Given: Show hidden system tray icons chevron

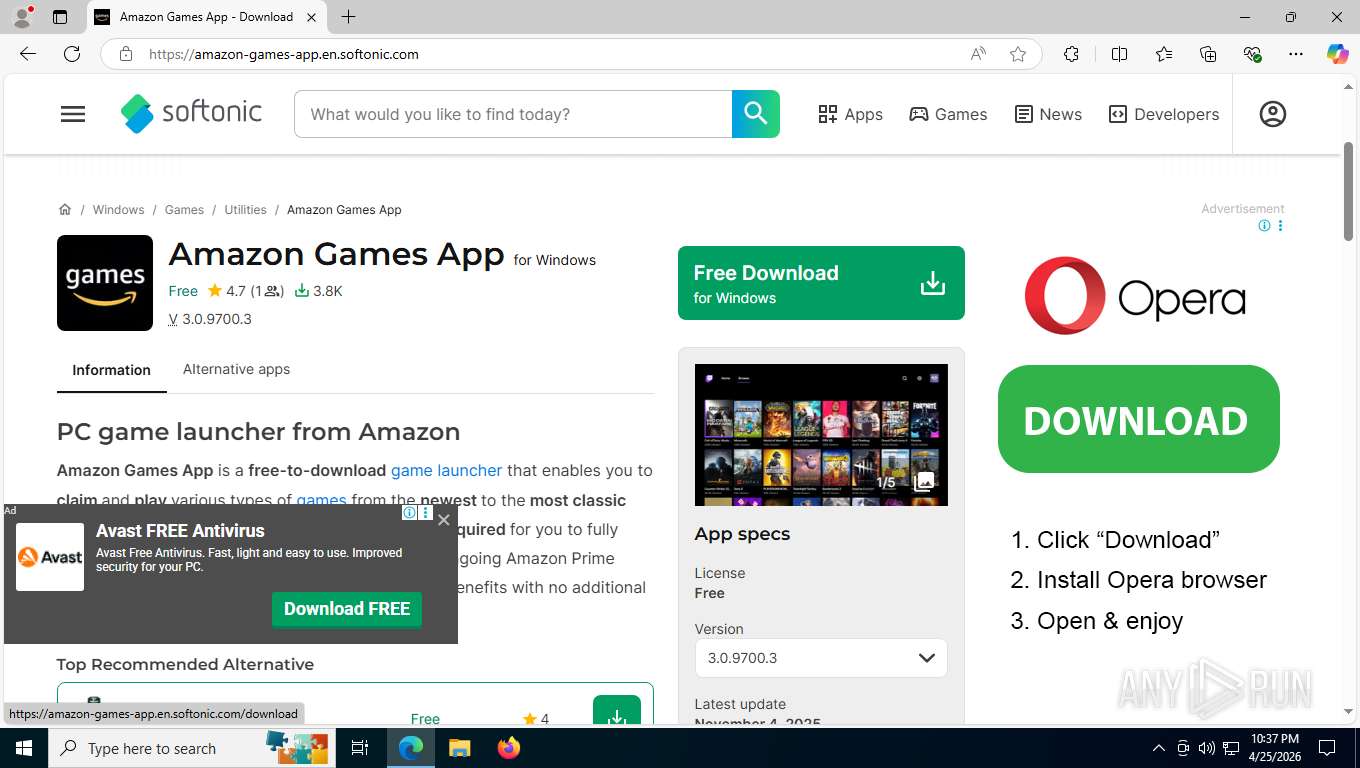Looking at the screenshot, I should (1159, 748).
